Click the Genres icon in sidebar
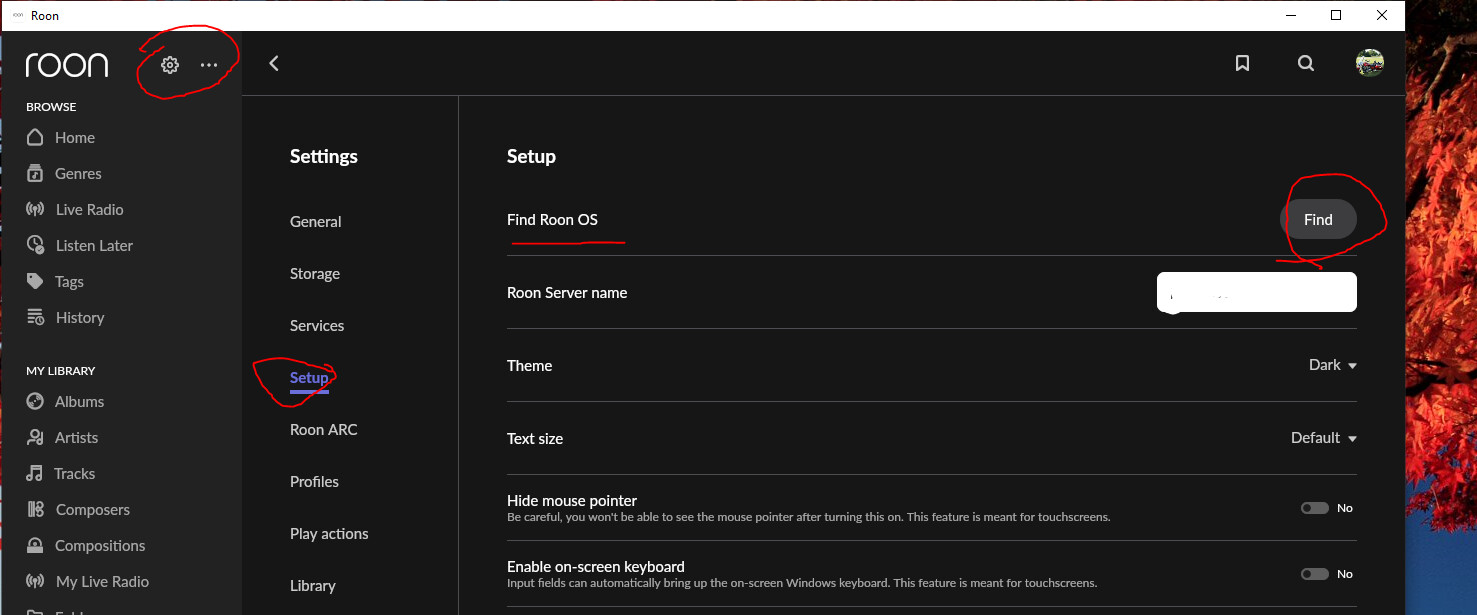Viewport: 1477px width, 615px height. (x=35, y=173)
